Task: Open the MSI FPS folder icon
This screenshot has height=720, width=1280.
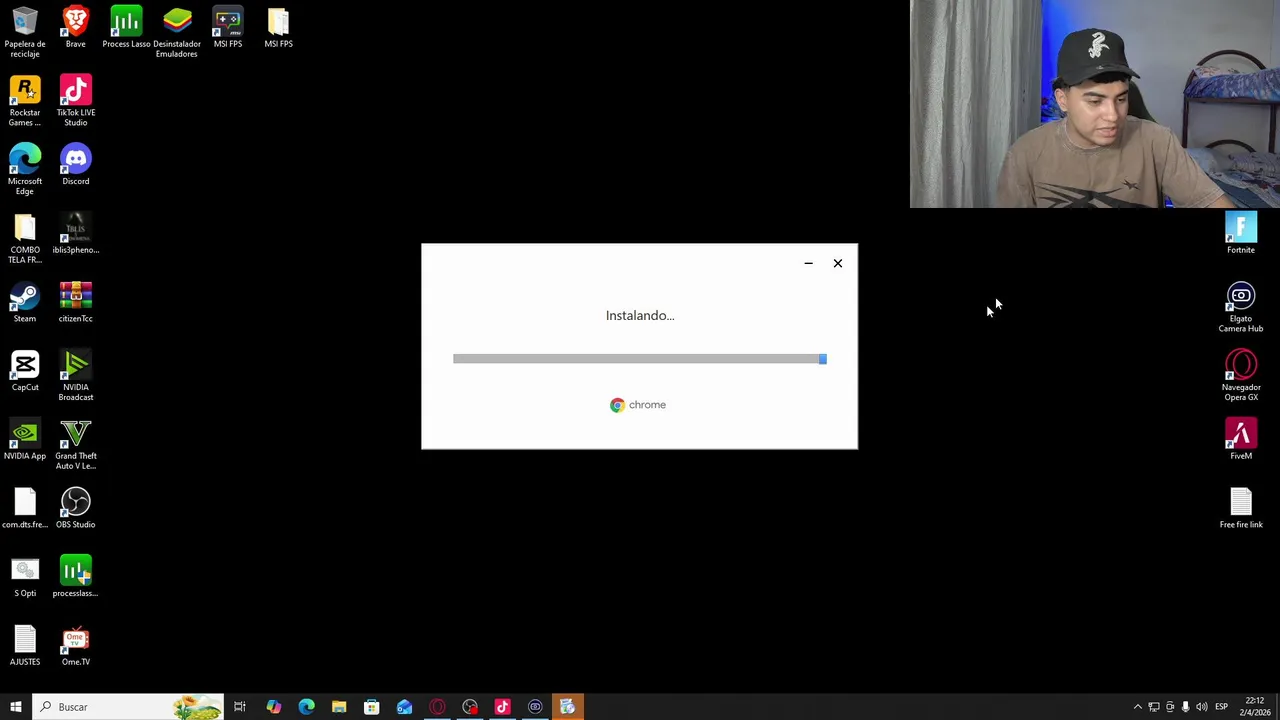Action: (278, 27)
